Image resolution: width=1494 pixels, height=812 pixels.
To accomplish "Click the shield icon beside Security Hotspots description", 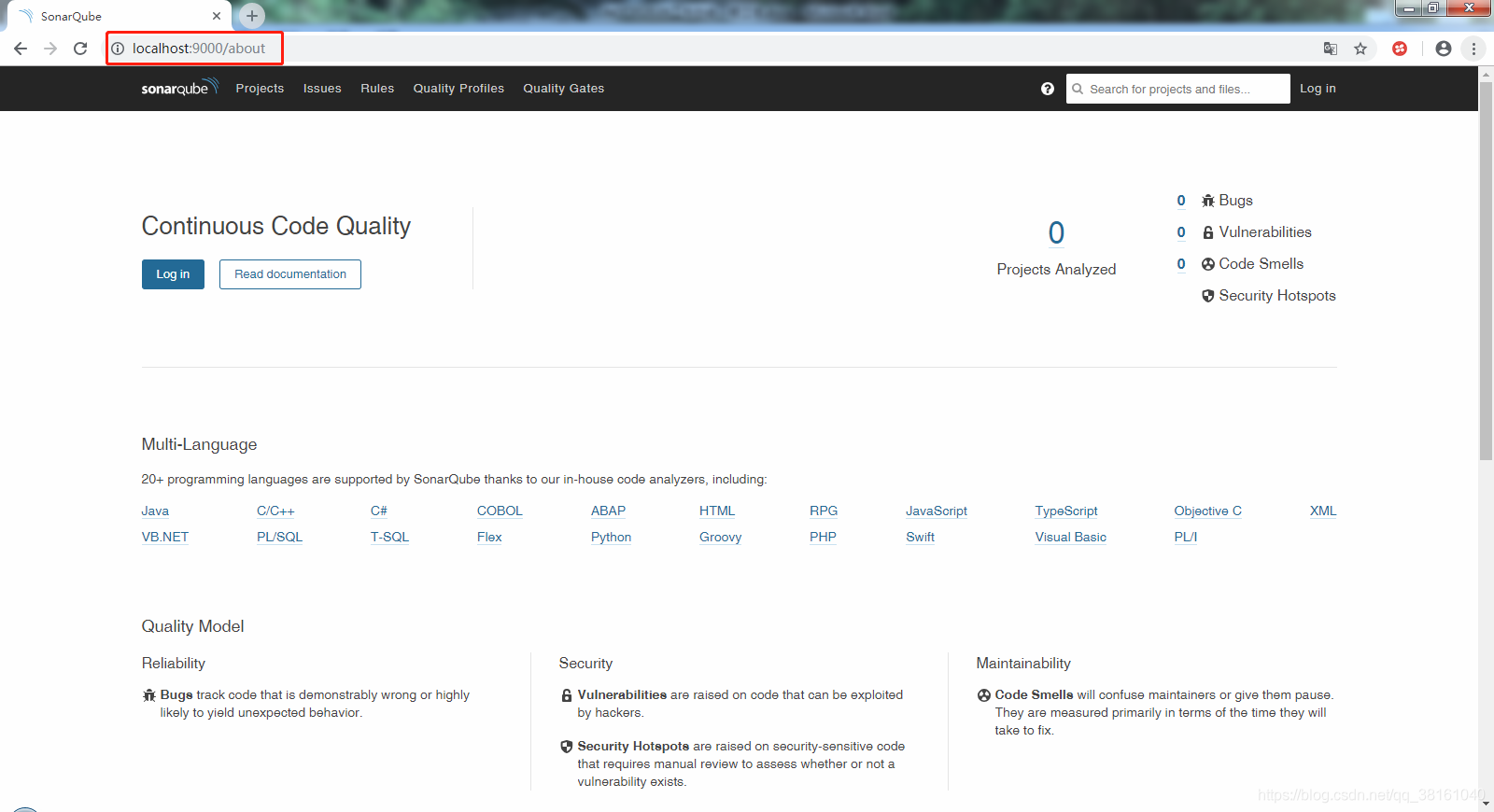I will point(567,747).
